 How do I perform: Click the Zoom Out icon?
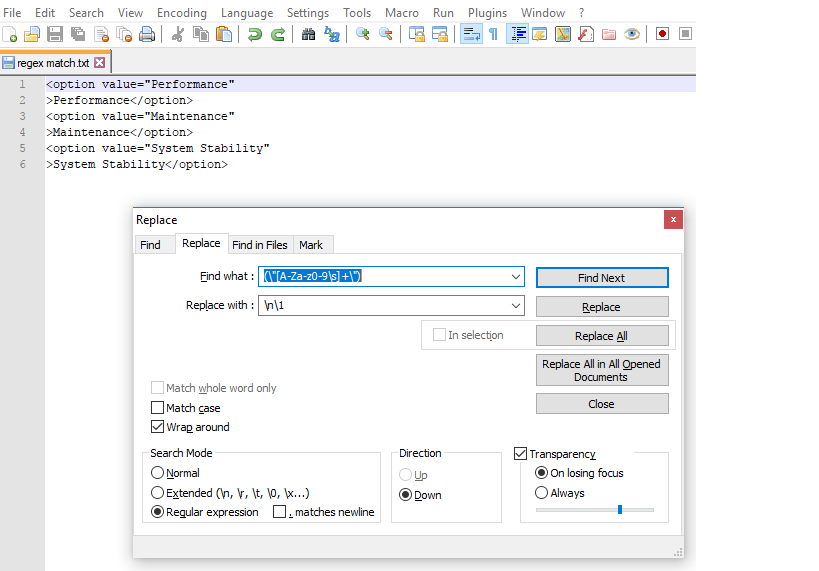[x=385, y=34]
